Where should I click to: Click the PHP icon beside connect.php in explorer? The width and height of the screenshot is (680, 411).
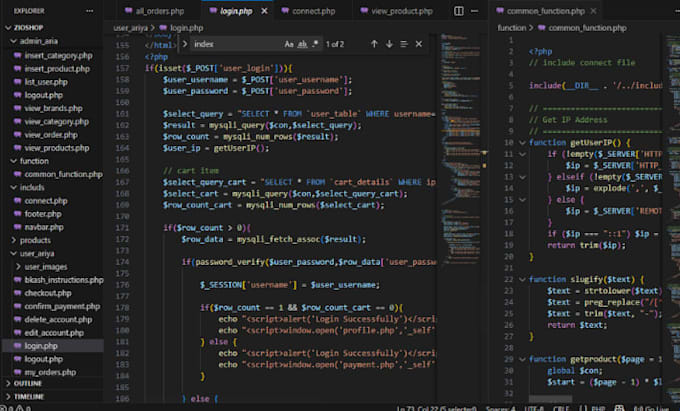pyautogui.click(x=17, y=201)
